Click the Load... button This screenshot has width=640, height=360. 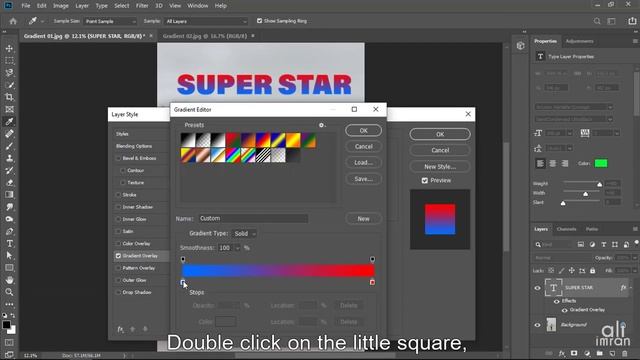[x=363, y=162]
